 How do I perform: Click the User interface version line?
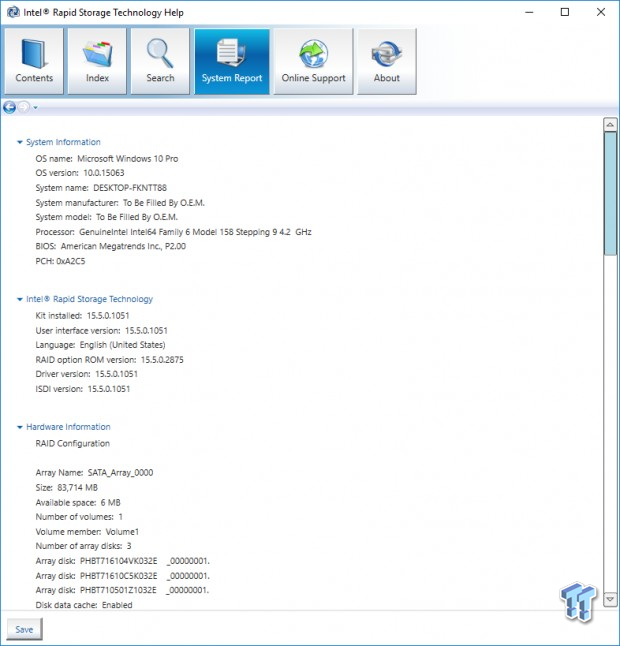101,331
